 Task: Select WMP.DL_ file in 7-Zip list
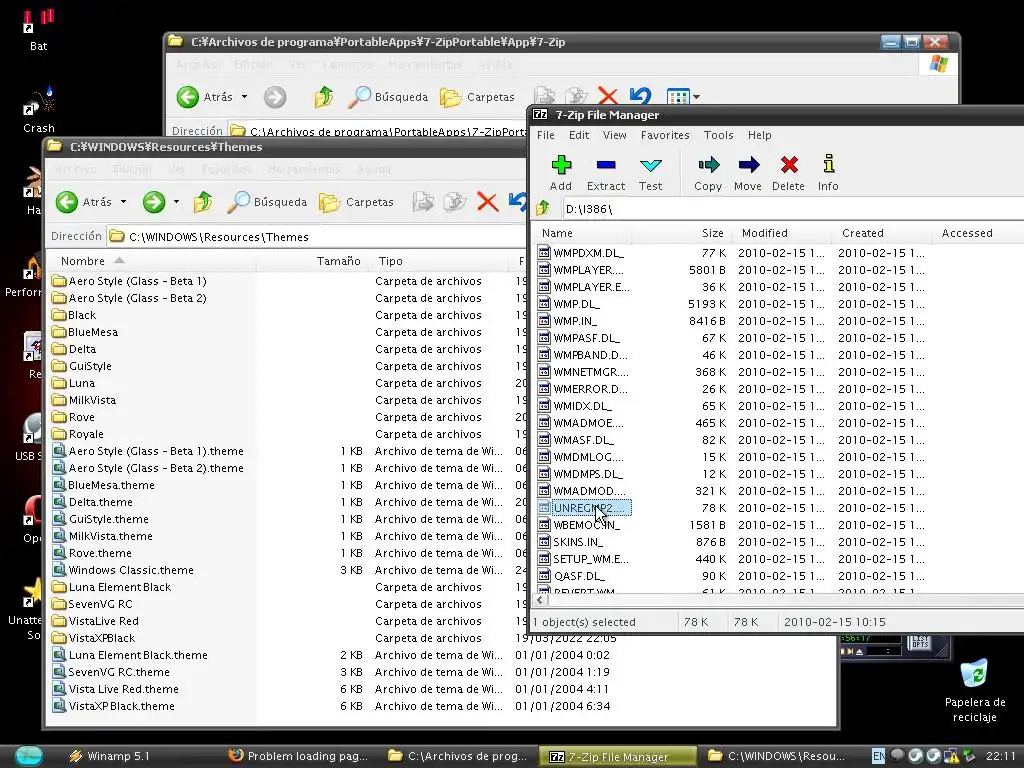click(x=569, y=304)
